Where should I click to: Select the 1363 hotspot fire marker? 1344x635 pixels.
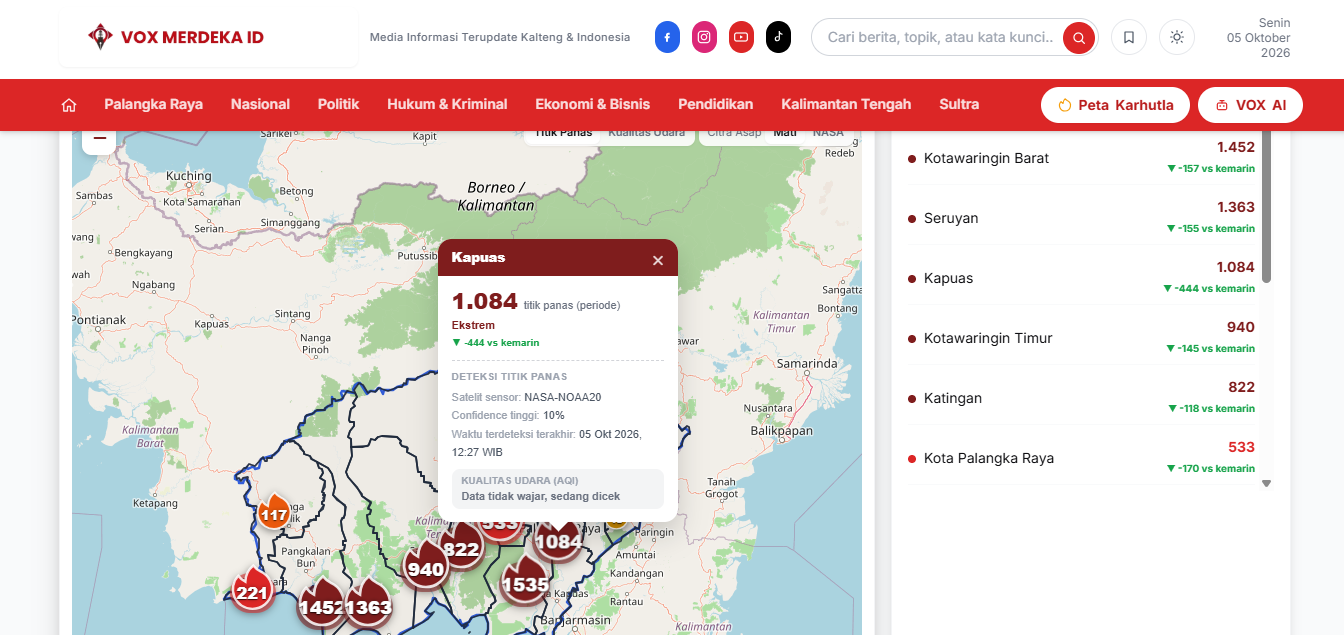(368, 604)
